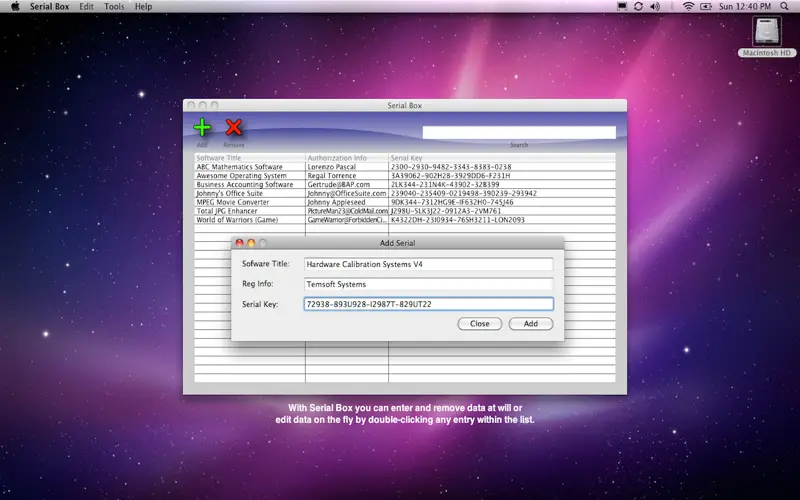Select the Macintosh HD desktop drive
Image resolution: width=800 pixels, height=500 pixels.
(766, 36)
